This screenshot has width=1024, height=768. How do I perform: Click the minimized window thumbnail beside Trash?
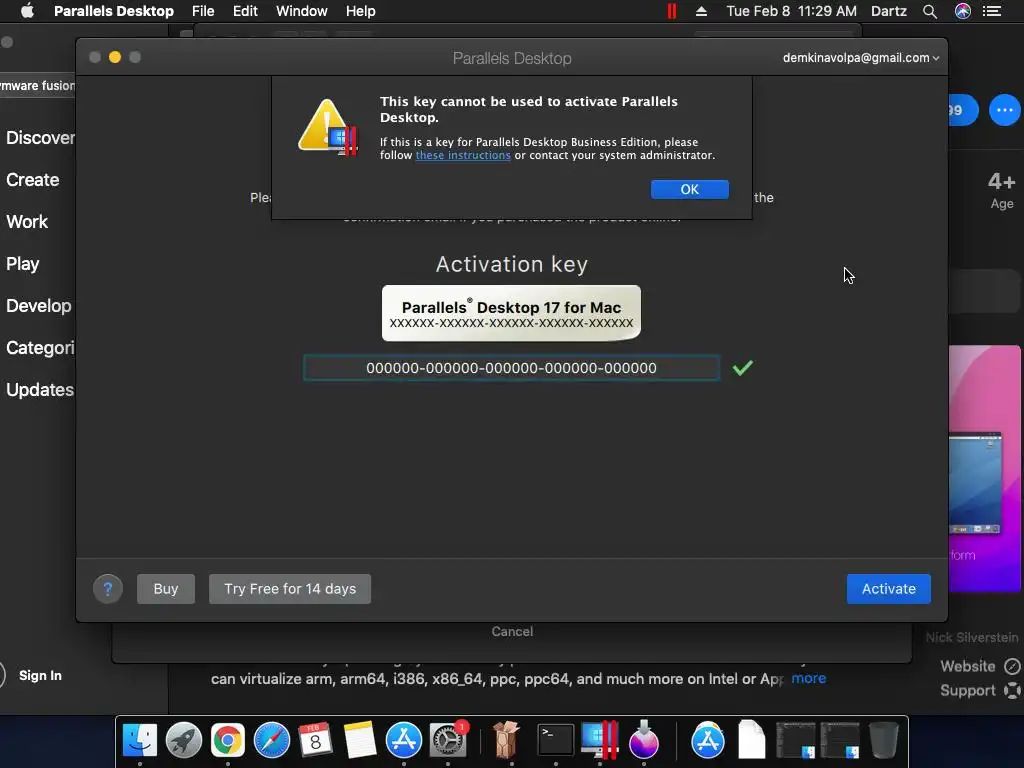click(839, 741)
